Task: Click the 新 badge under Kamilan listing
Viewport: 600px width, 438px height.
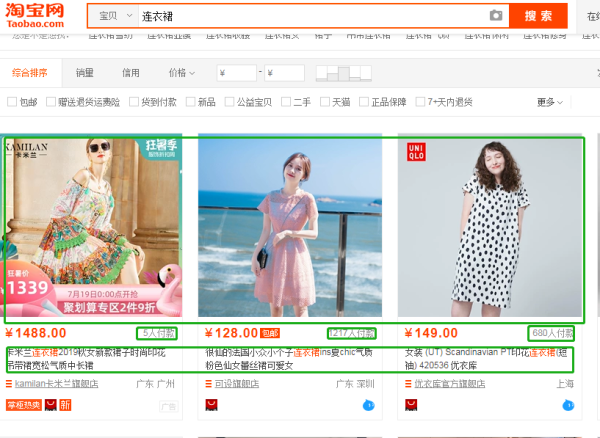Action: click(65, 405)
